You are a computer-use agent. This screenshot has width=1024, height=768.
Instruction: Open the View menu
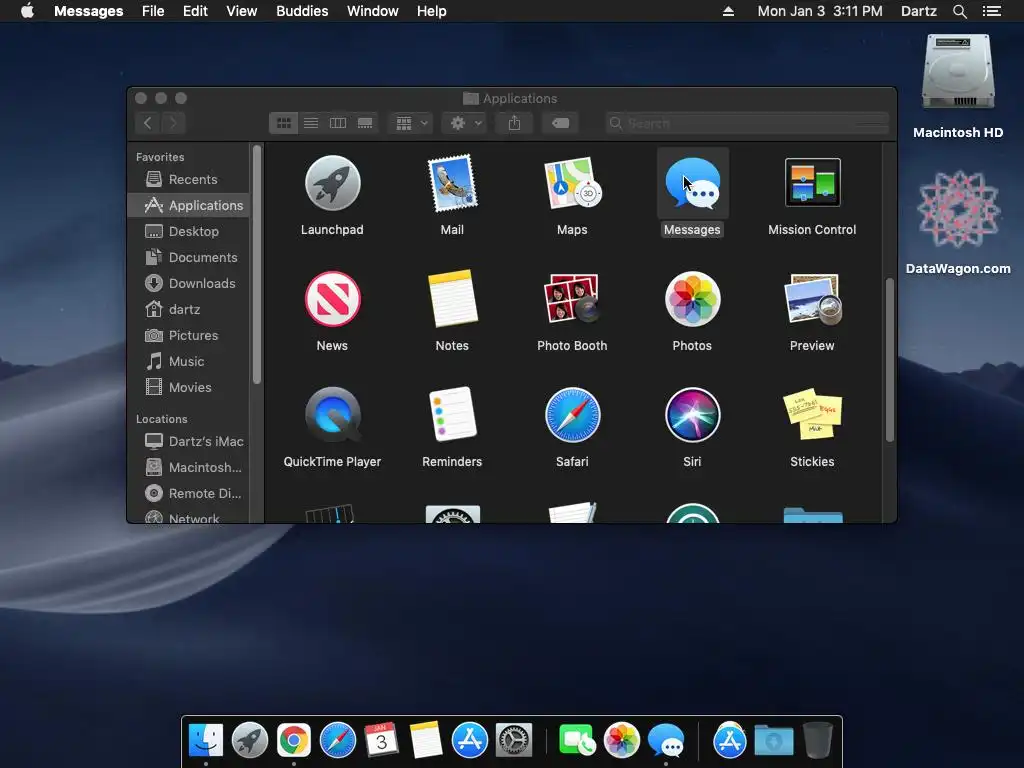click(241, 11)
